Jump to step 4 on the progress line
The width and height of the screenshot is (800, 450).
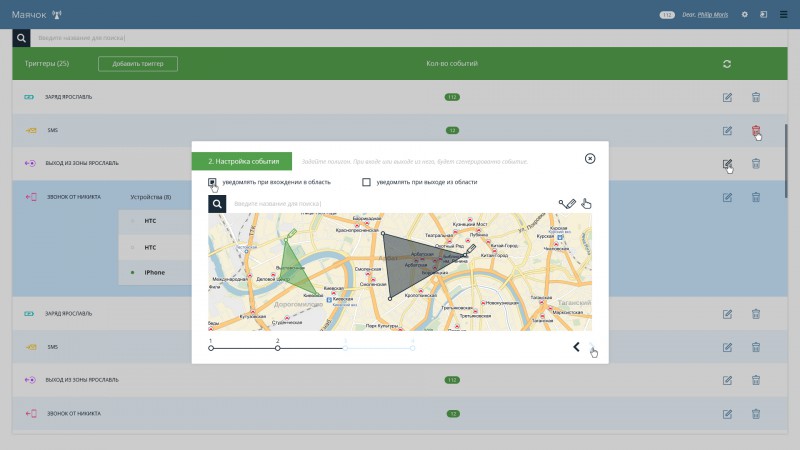[412, 348]
